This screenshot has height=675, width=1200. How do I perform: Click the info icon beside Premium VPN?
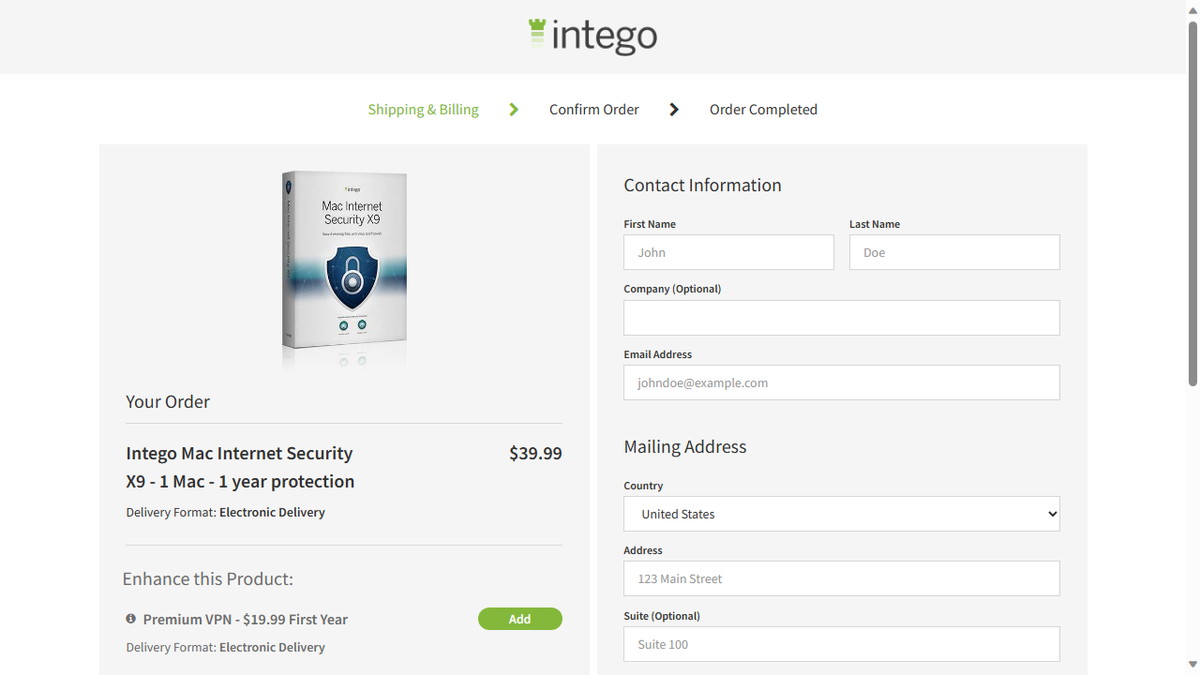point(130,619)
